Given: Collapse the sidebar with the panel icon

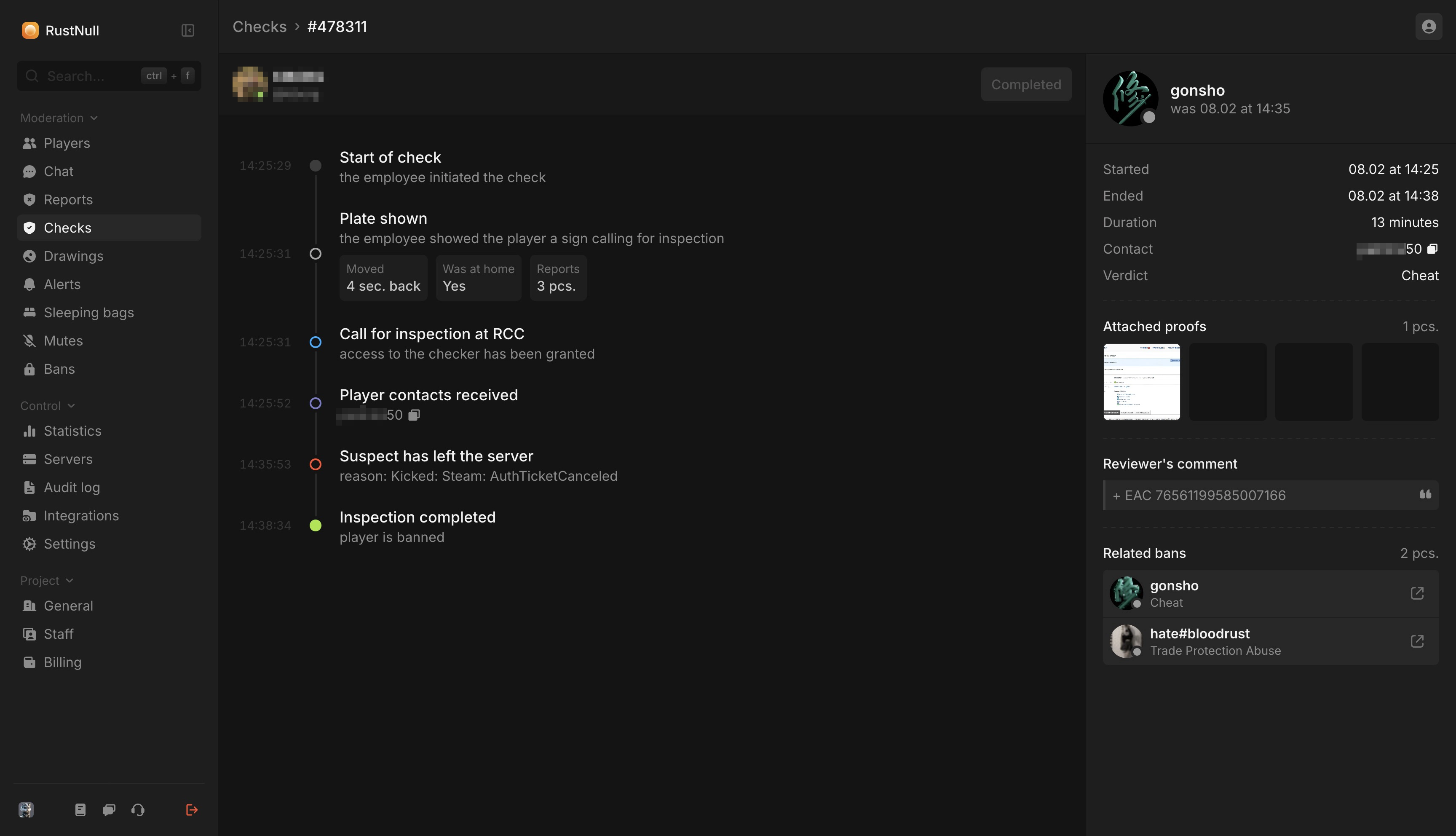Looking at the screenshot, I should pyautogui.click(x=187, y=30).
